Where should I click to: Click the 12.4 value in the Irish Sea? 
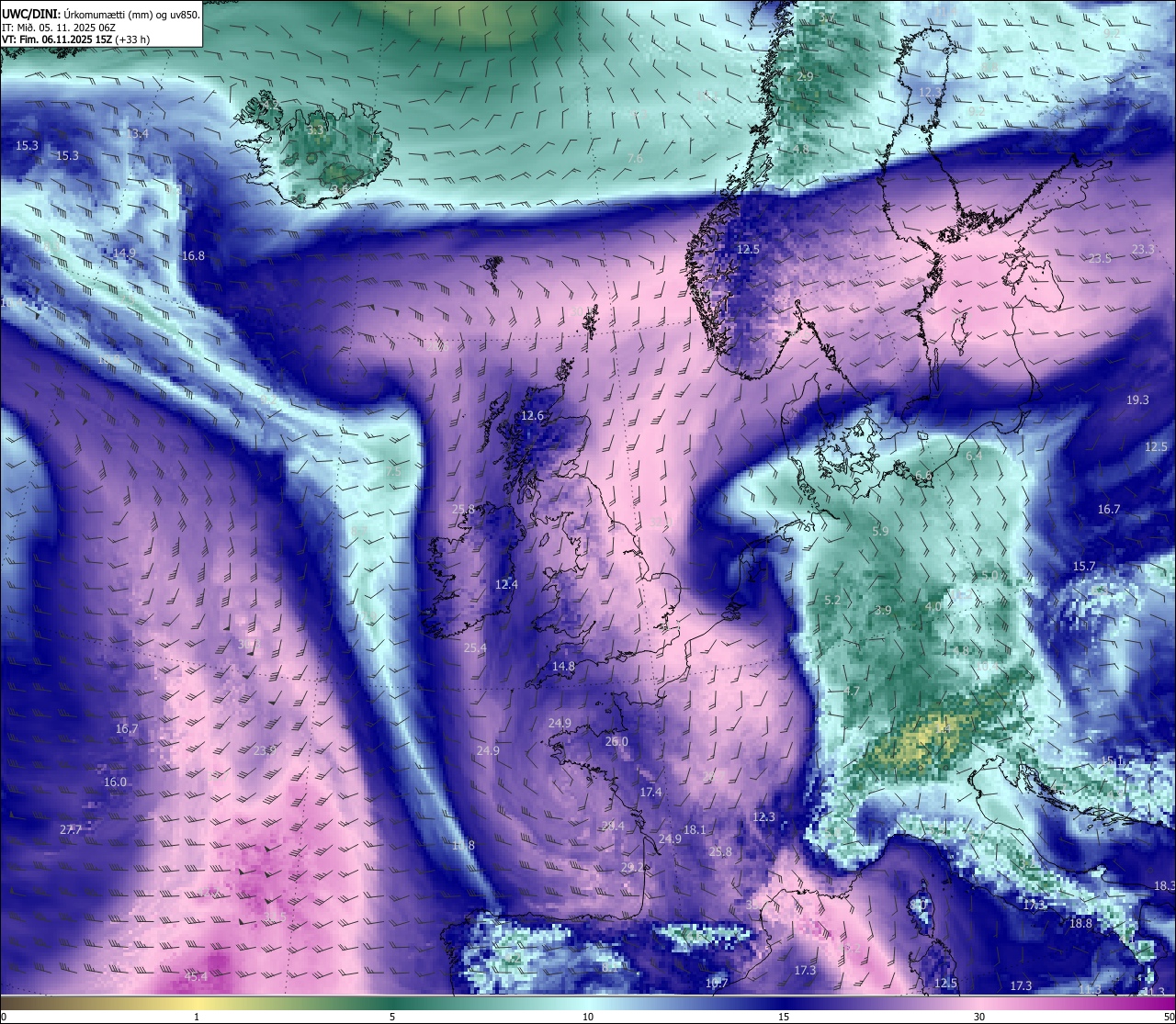[x=506, y=584]
